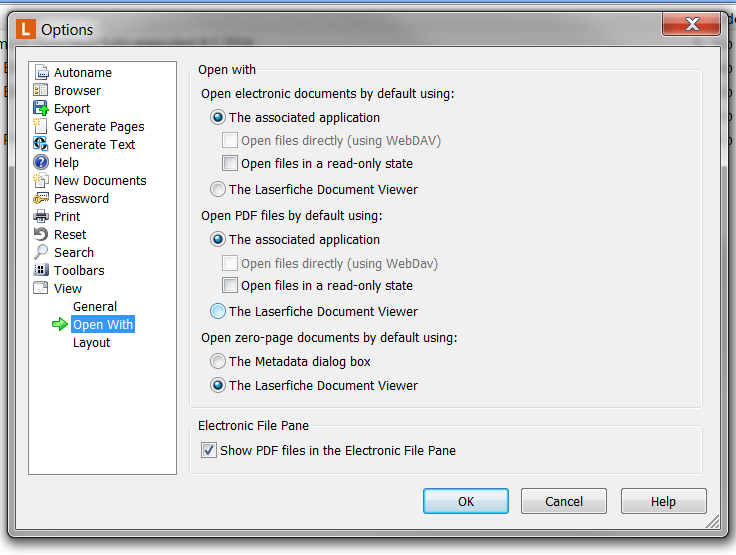Click the Browser icon in options tree
Image resolution: width=736 pixels, height=555 pixels.
tap(41, 90)
